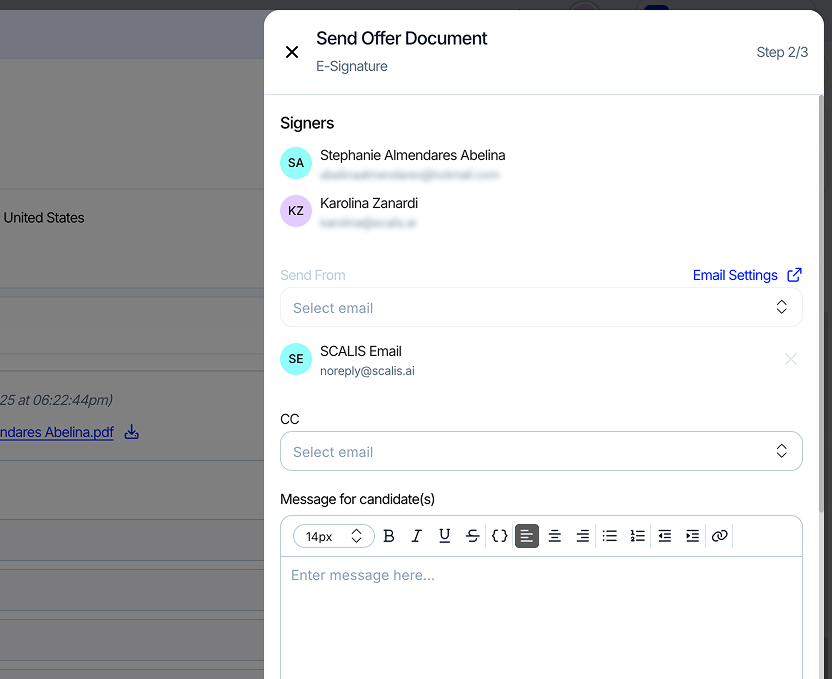Toggle bold formatting in message editor
832x679 pixels.
pos(389,536)
